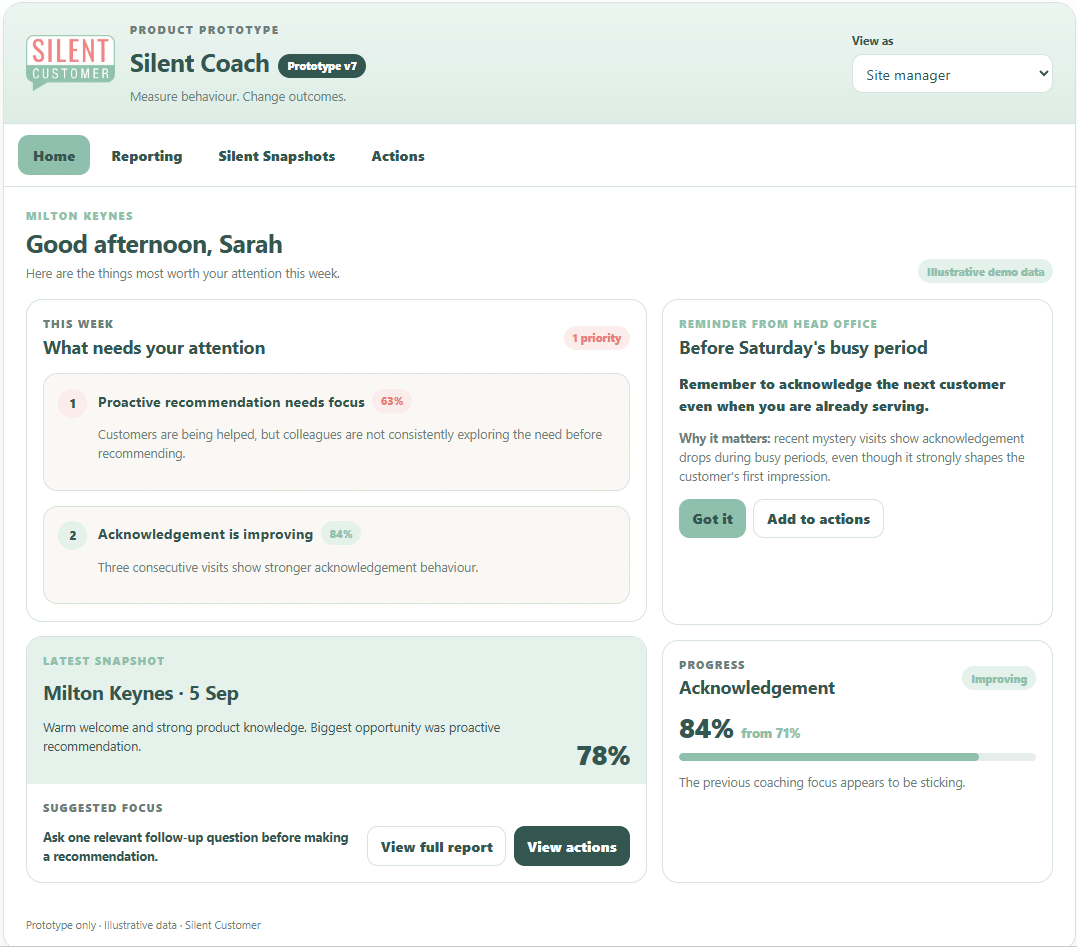Screen dimensions: 1077x947
Task: Click the View actions button
Action: (571, 846)
